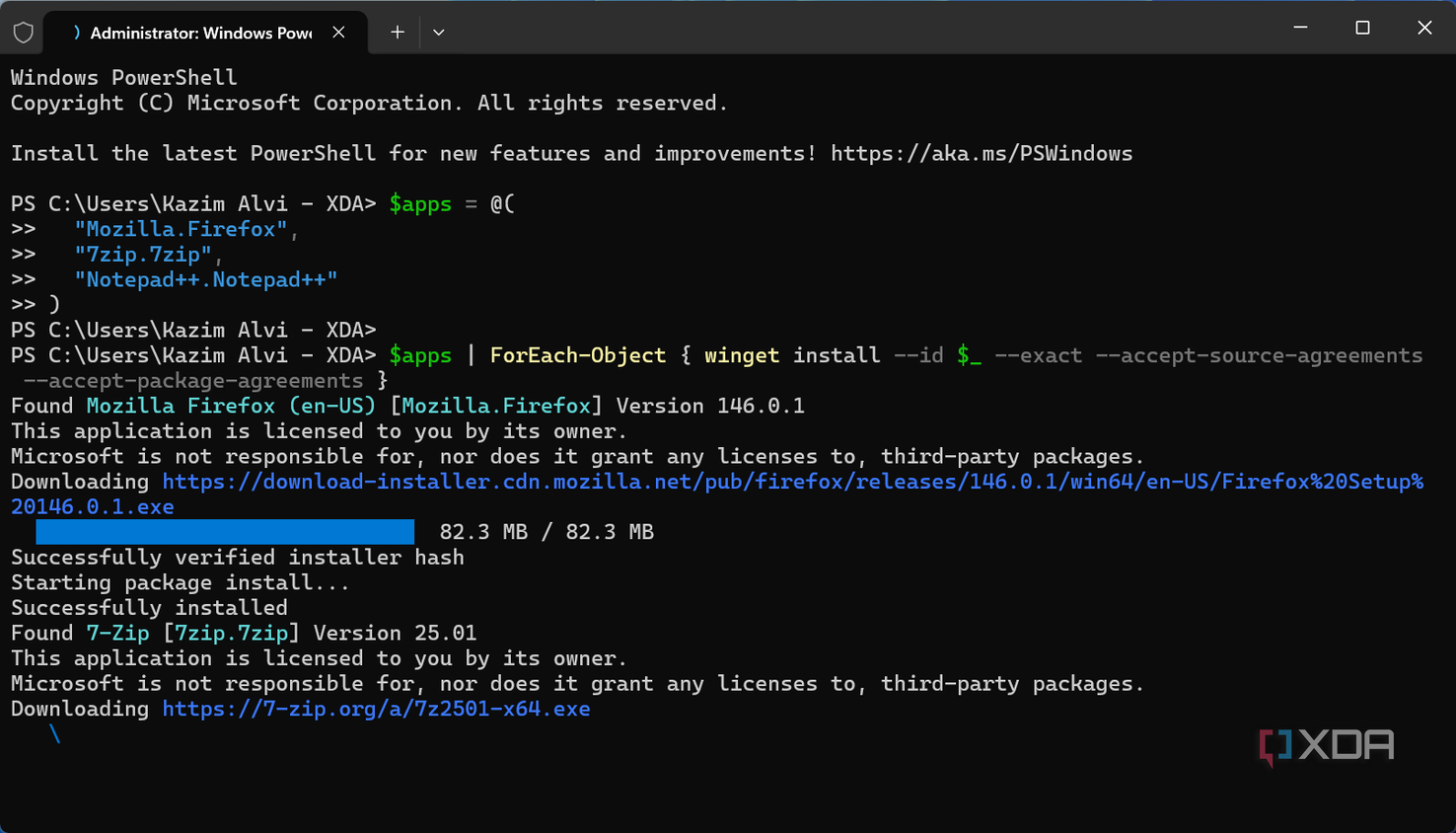
Task: Click the "Version 146.0.1" text
Action: click(x=710, y=406)
